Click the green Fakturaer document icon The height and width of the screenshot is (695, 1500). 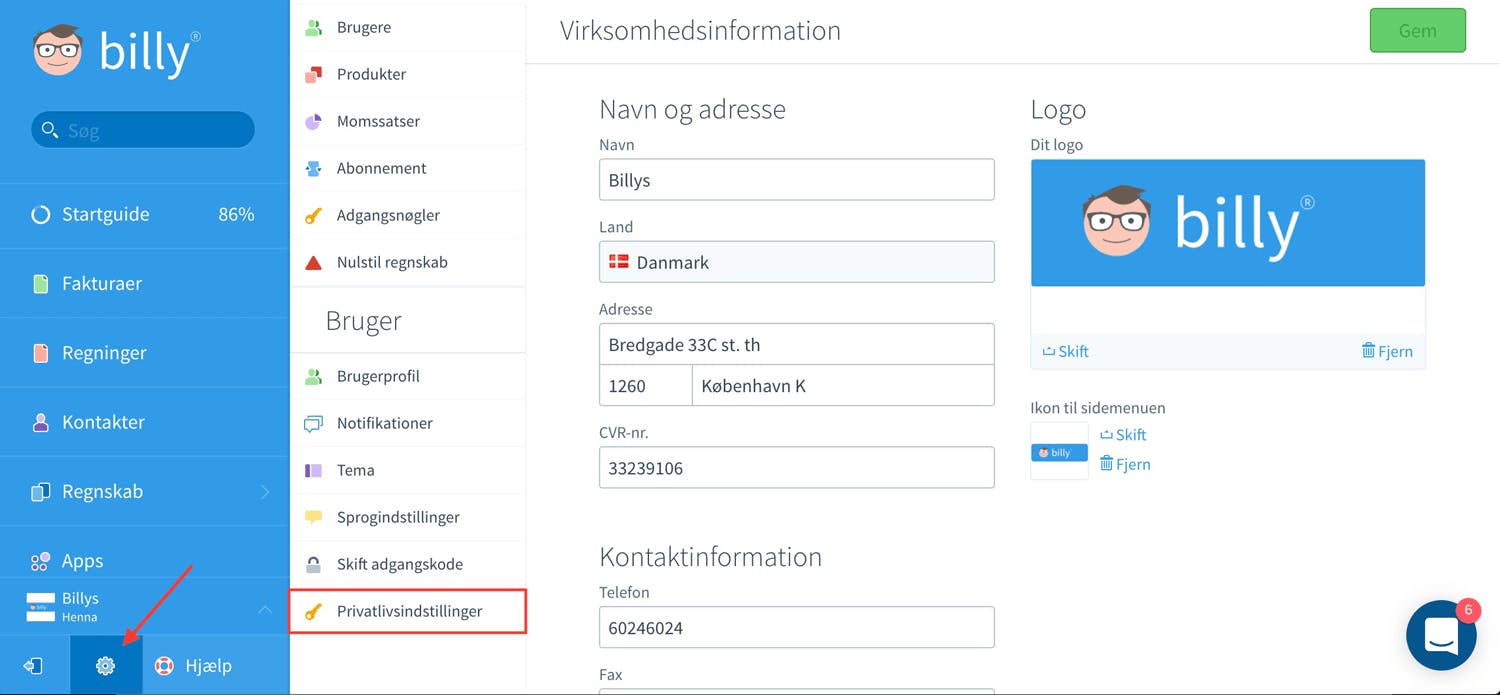(40, 284)
